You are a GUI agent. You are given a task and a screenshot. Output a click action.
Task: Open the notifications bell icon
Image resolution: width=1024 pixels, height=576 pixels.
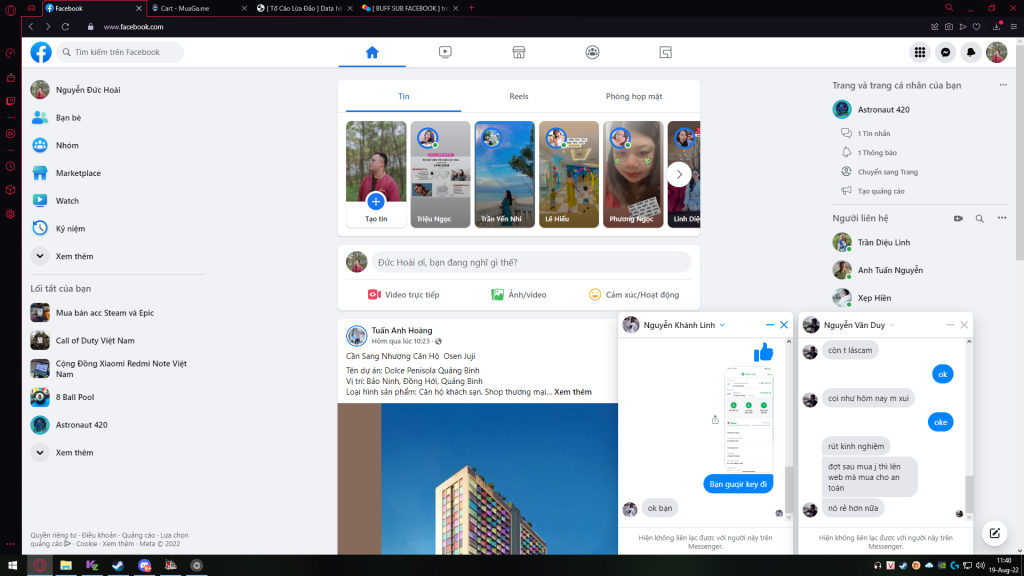pos(971,52)
